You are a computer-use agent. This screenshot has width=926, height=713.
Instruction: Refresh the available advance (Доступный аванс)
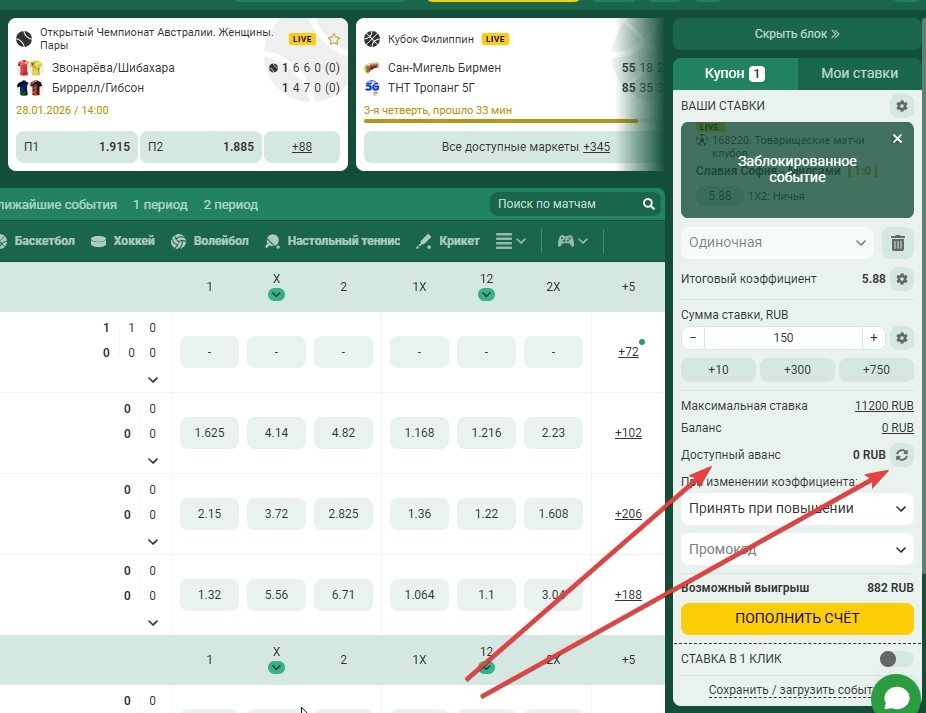pos(902,455)
